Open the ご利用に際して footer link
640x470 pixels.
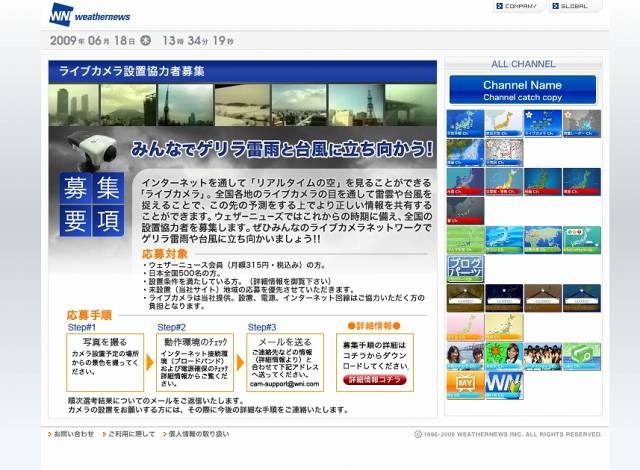pos(127,434)
